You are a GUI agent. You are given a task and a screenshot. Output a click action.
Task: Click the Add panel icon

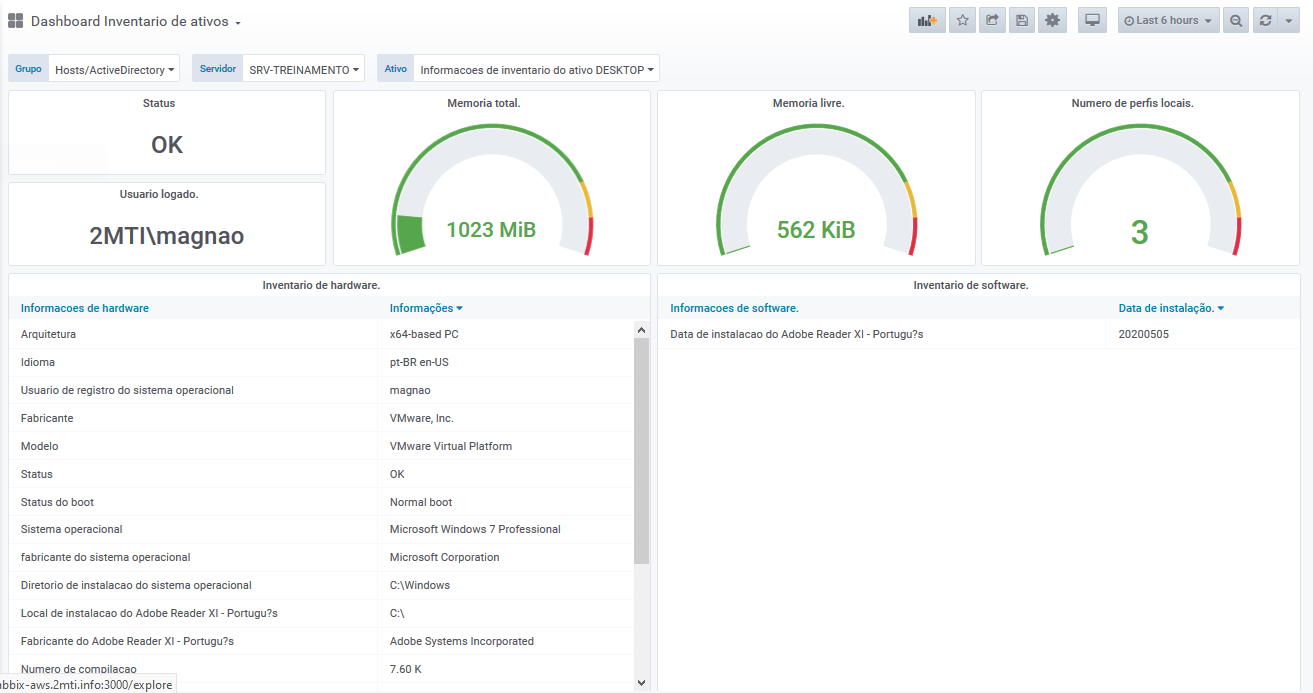pyautogui.click(x=927, y=20)
